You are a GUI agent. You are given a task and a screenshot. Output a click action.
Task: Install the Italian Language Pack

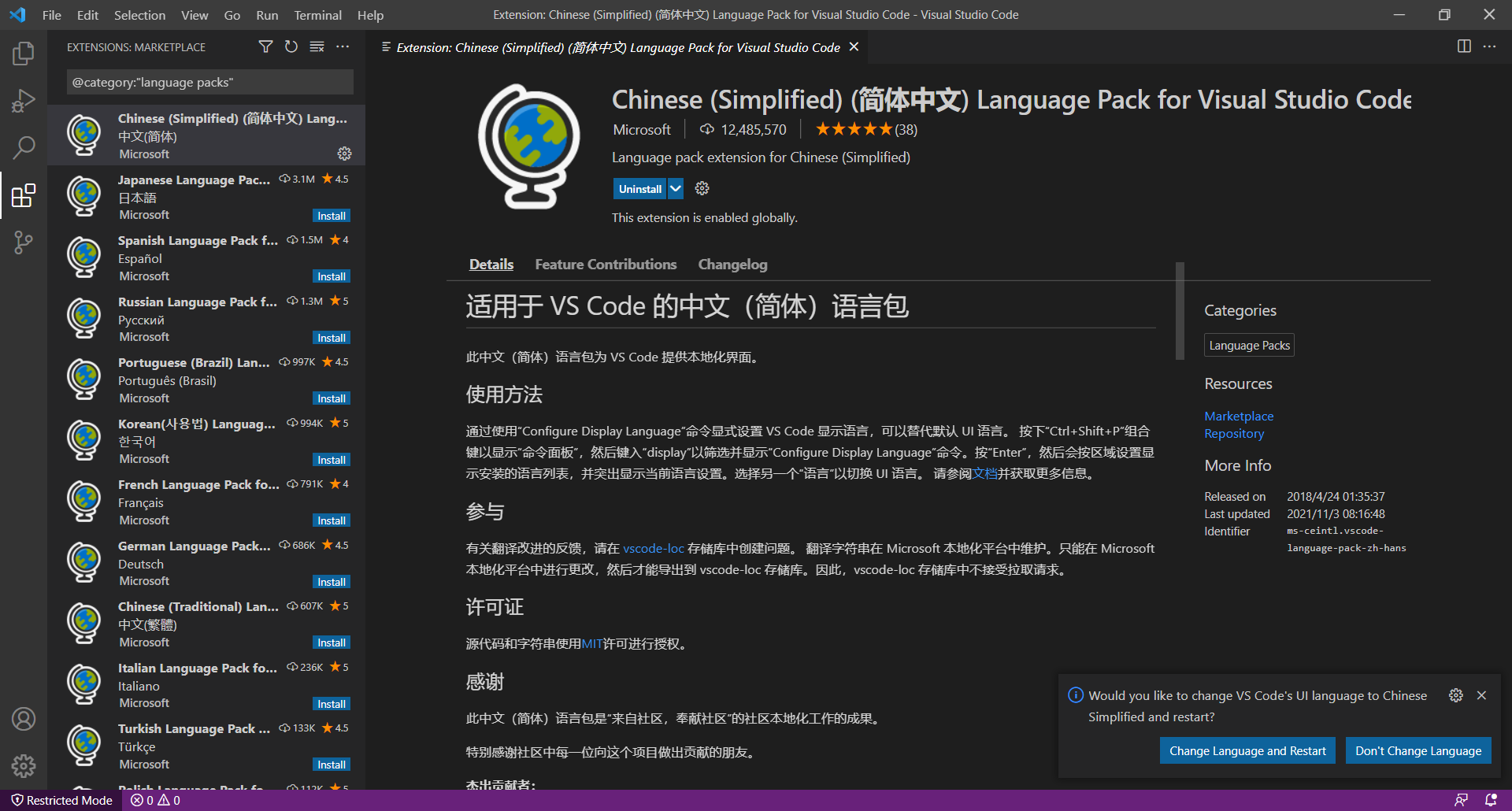tap(332, 704)
